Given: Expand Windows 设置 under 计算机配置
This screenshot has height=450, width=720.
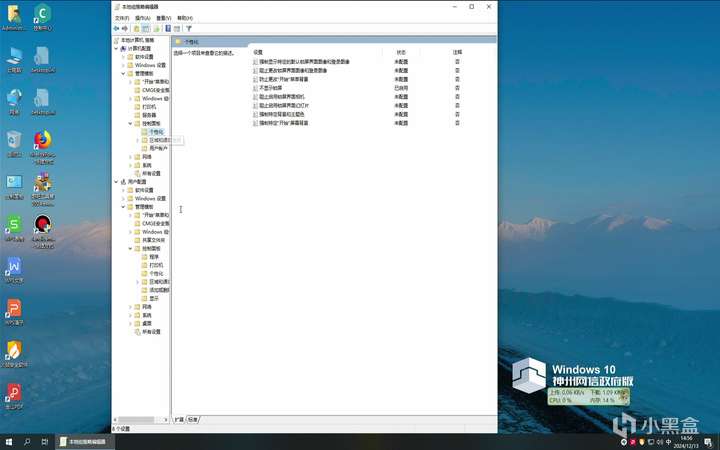Looking at the screenshot, I should coord(123,65).
